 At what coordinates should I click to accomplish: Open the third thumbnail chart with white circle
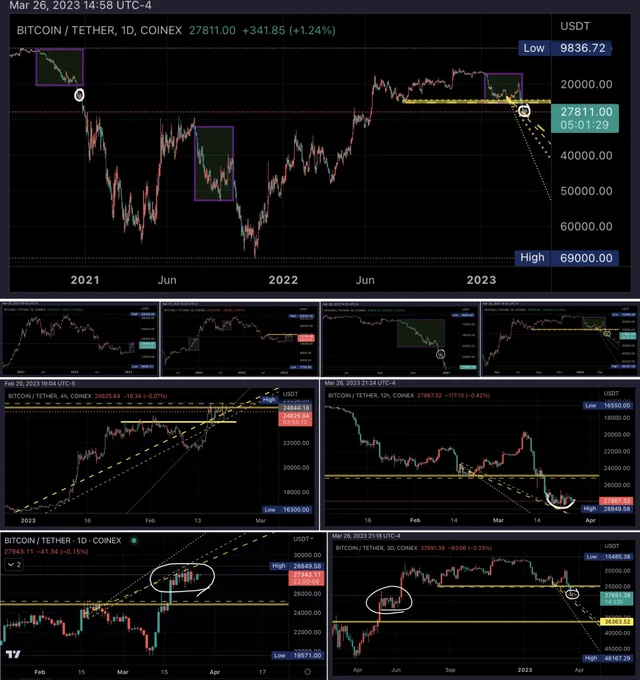pos(400,339)
